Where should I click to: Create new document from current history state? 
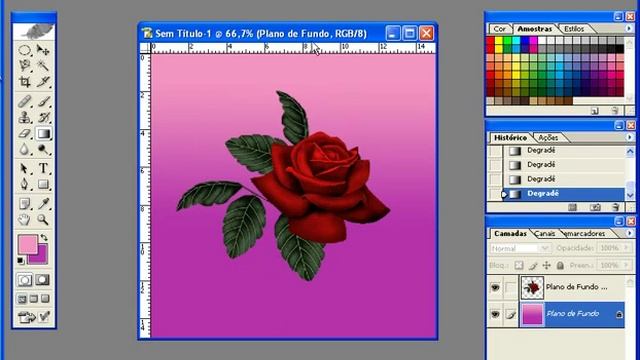pyautogui.click(x=573, y=208)
